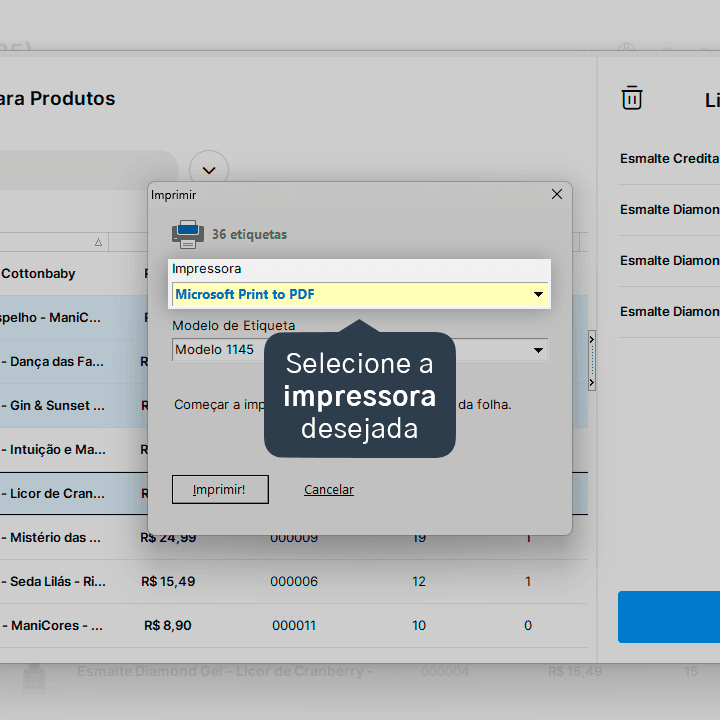This screenshot has width=720, height=720.
Task: Click the upper arrow on the panel splitter handle
Action: (x=591, y=339)
